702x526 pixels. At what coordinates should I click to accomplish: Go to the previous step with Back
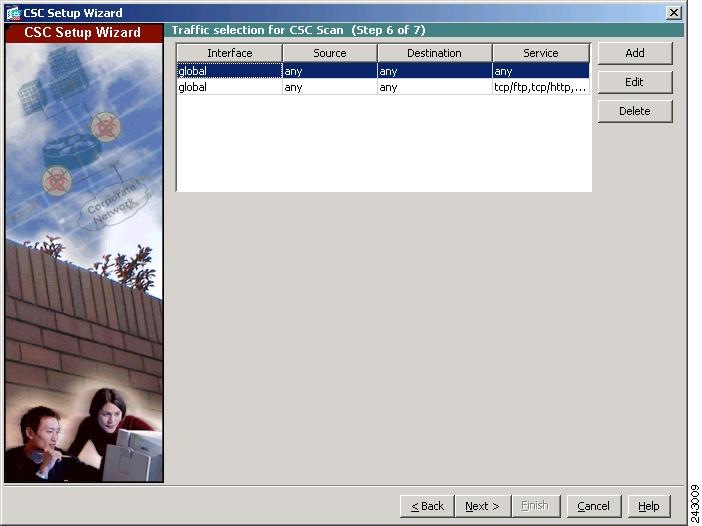(x=427, y=506)
